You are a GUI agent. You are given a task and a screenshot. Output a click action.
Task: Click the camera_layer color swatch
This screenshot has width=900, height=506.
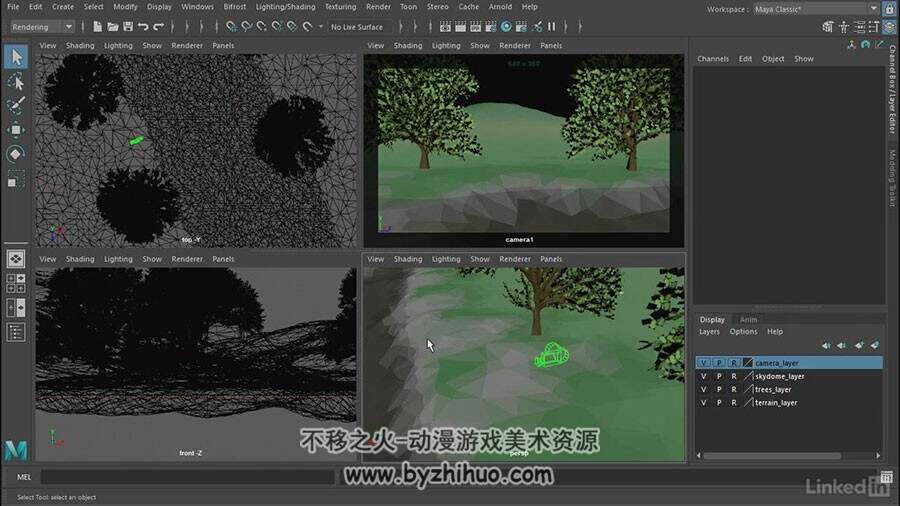pos(748,363)
